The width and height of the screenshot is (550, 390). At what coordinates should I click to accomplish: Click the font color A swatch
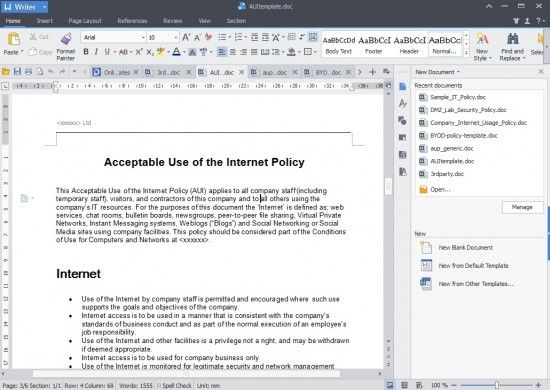point(176,52)
